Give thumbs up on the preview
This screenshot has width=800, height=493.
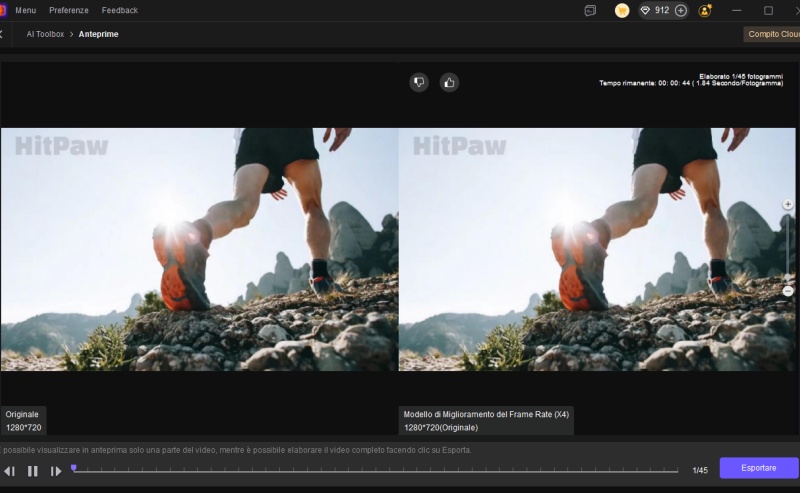(x=449, y=82)
